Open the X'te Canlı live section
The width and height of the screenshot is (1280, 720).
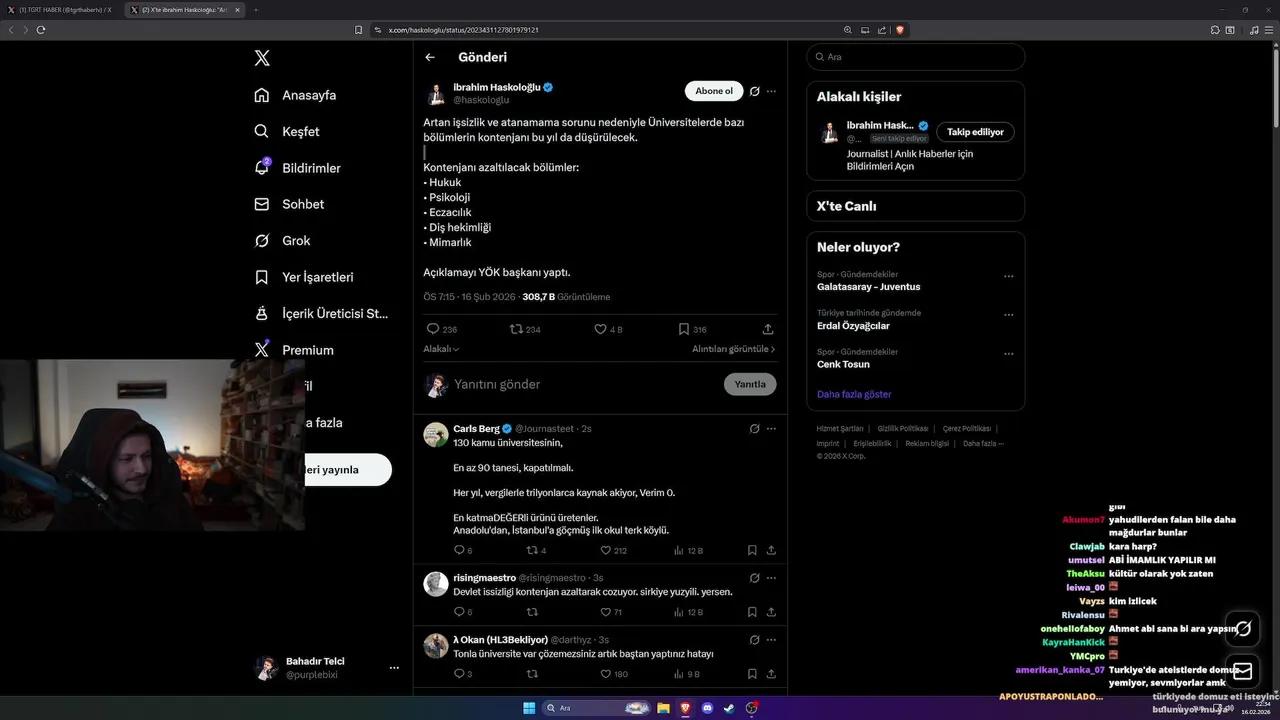[915, 206]
